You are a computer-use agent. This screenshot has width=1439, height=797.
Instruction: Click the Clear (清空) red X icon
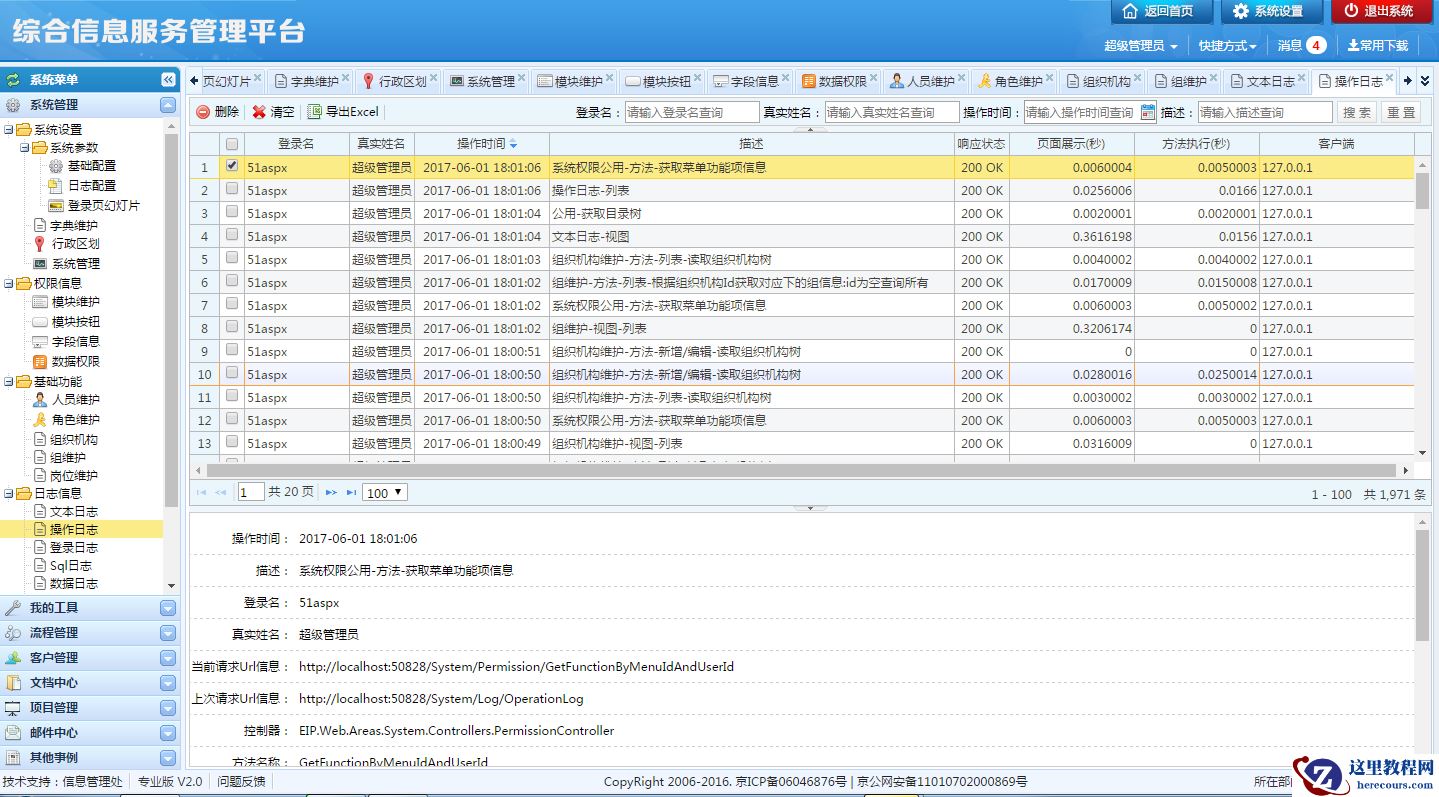click(x=259, y=112)
